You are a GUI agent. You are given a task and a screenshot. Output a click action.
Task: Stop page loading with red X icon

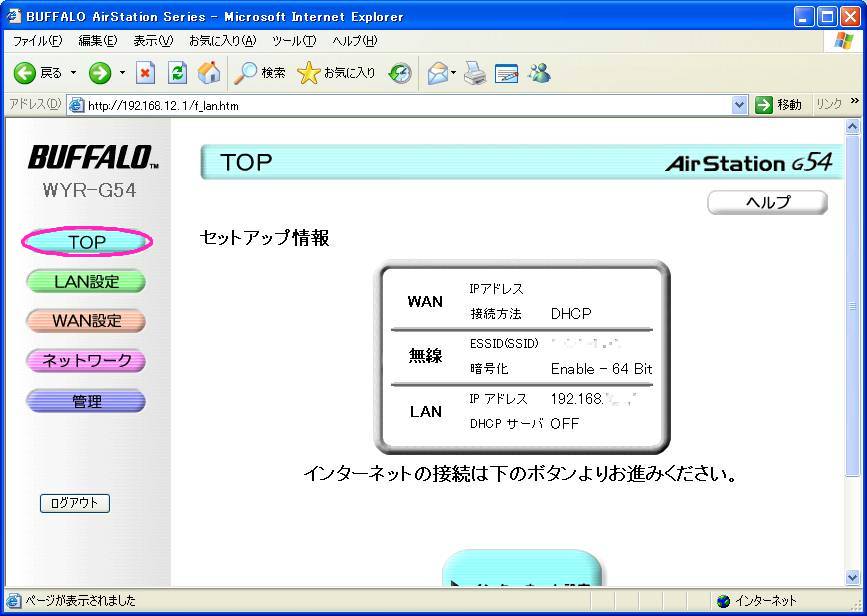pos(146,73)
